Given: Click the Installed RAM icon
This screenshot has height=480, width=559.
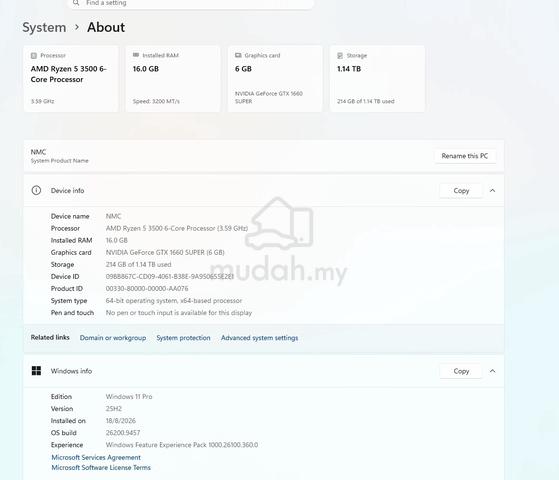Looking at the screenshot, I should pyautogui.click(x=136, y=55).
